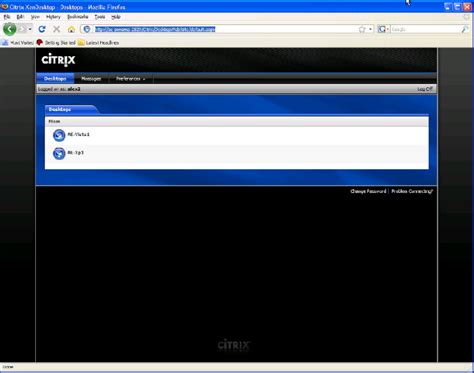The width and height of the screenshot is (474, 373).
Task: Open the search engine selector dropdown
Action: [x=383, y=29]
